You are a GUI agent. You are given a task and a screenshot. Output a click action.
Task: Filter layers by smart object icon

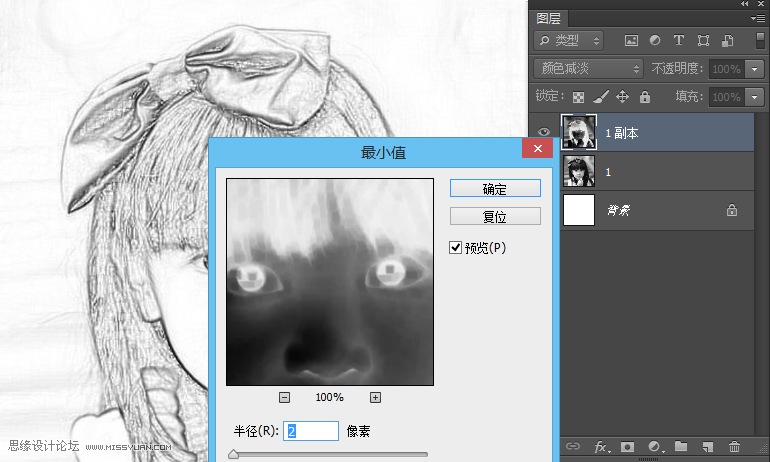[x=727, y=41]
